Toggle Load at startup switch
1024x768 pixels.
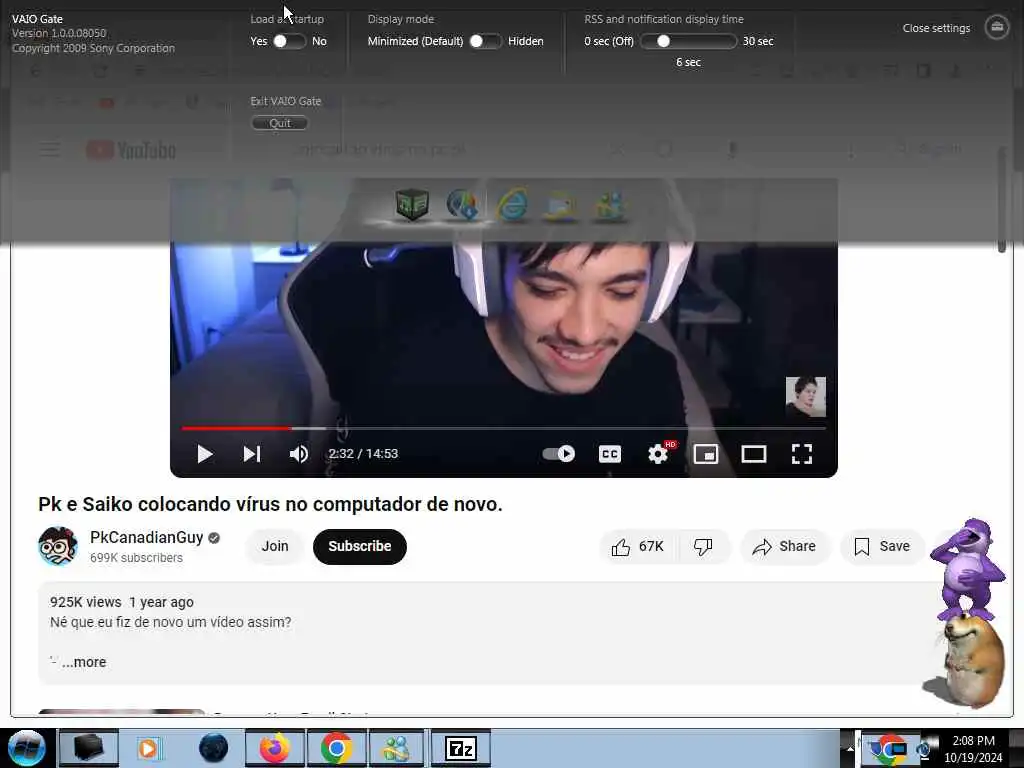289,41
